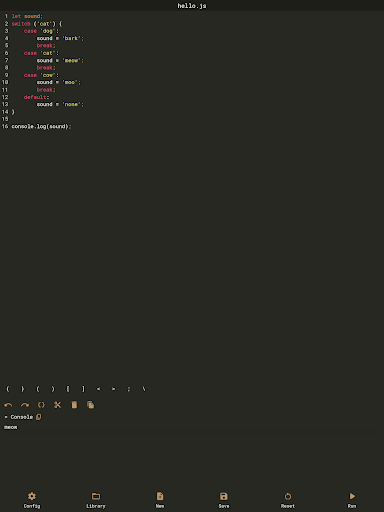Copy selection with the duplicate-pages icon

(x=91, y=405)
